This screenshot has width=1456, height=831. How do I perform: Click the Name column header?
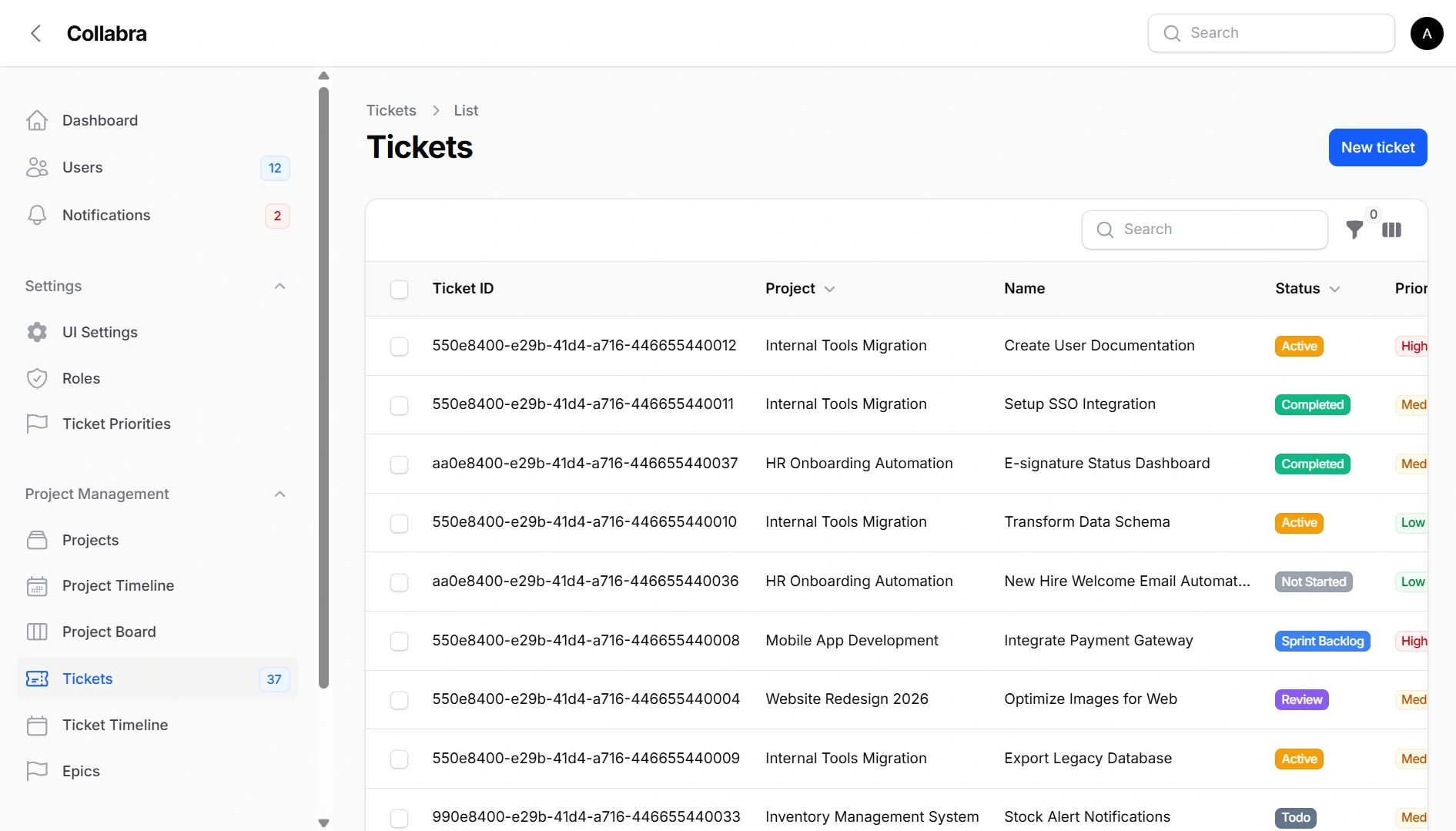pyautogui.click(x=1024, y=288)
